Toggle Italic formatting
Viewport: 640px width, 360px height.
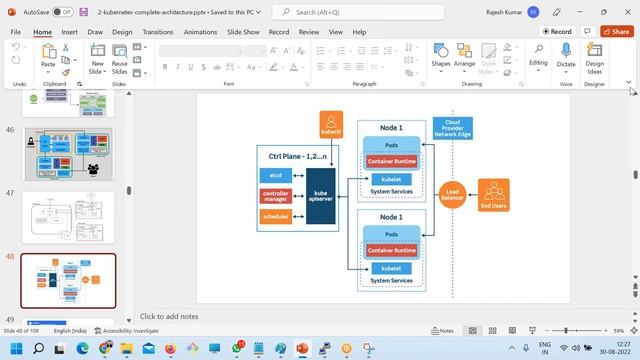pyautogui.click(x=178, y=67)
